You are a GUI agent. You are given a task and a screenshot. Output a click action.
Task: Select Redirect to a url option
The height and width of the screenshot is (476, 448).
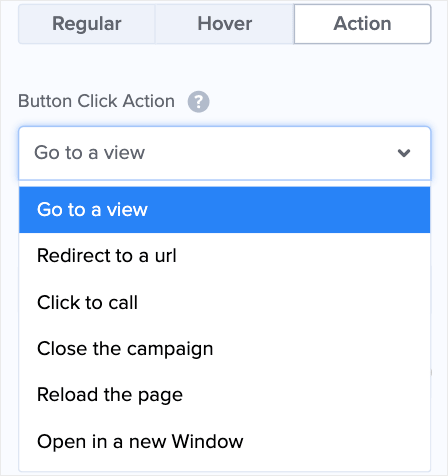tap(225, 256)
